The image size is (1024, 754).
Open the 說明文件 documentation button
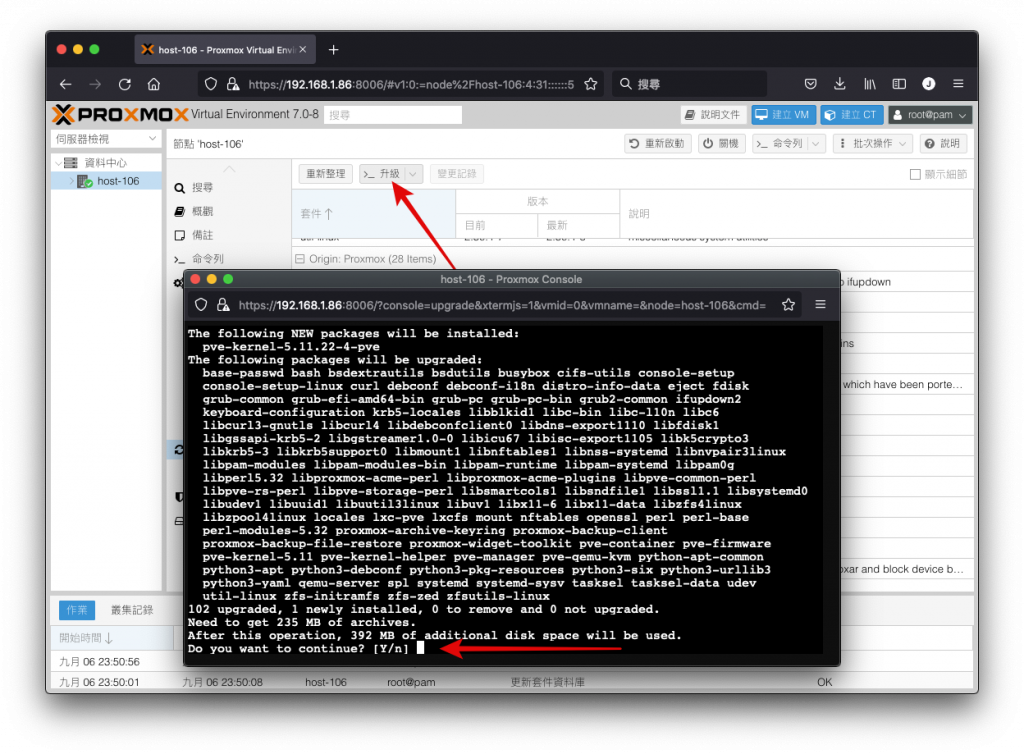(712, 115)
